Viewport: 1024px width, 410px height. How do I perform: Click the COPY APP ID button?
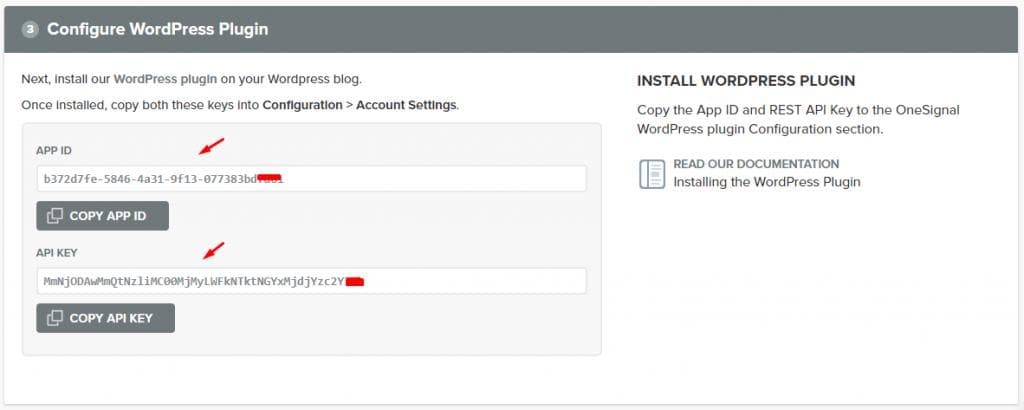click(x=103, y=216)
